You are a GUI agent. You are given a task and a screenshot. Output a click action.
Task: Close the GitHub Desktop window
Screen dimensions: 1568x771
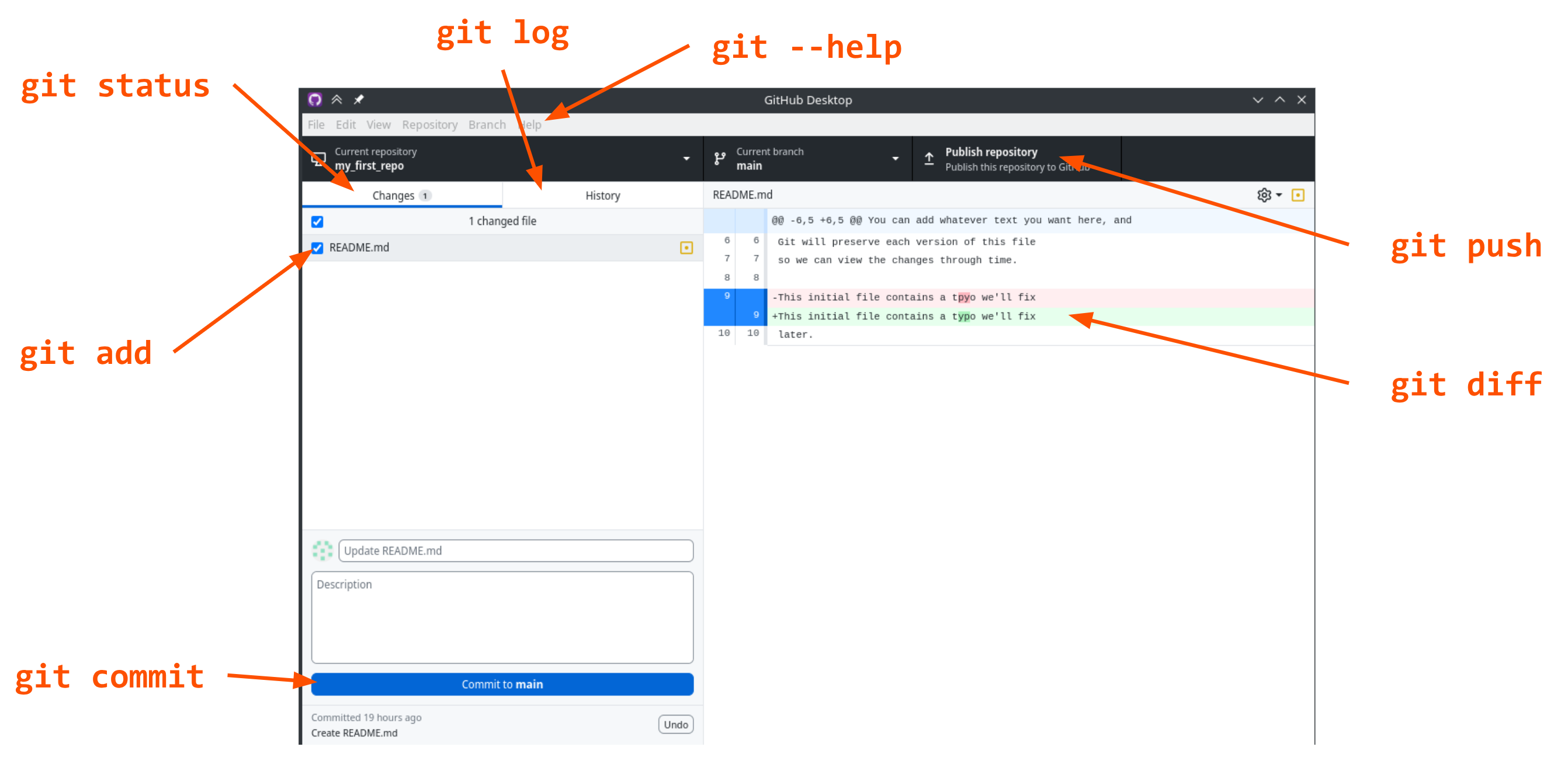coord(1302,100)
